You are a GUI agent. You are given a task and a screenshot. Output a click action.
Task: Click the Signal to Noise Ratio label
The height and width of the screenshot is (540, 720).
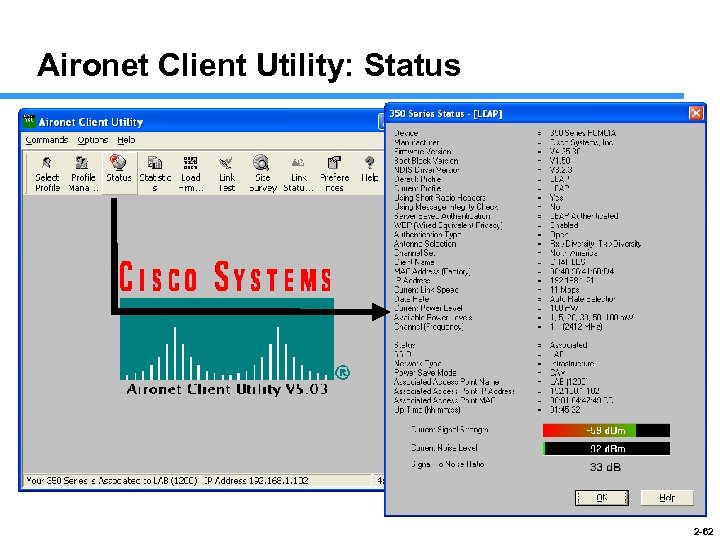click(x=448, y=464)
